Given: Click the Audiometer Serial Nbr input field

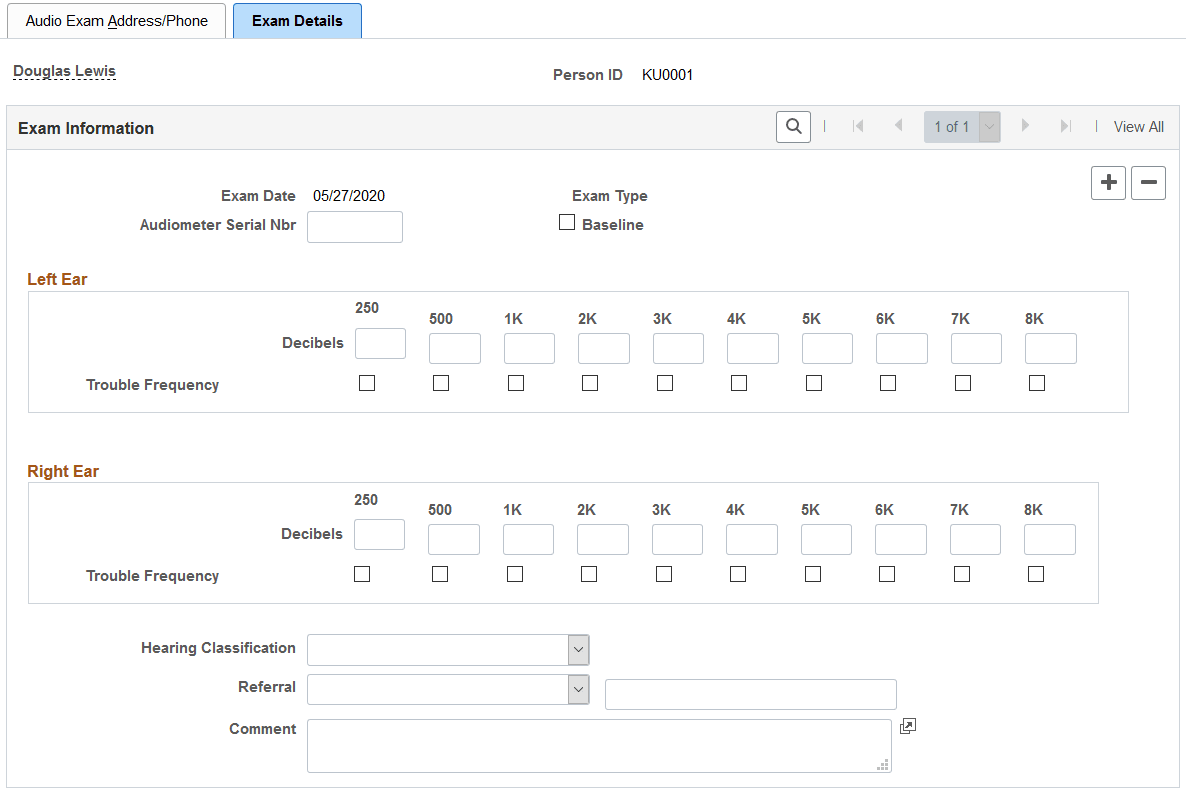Looking at the screenshot, I should (x=355, y=227).
